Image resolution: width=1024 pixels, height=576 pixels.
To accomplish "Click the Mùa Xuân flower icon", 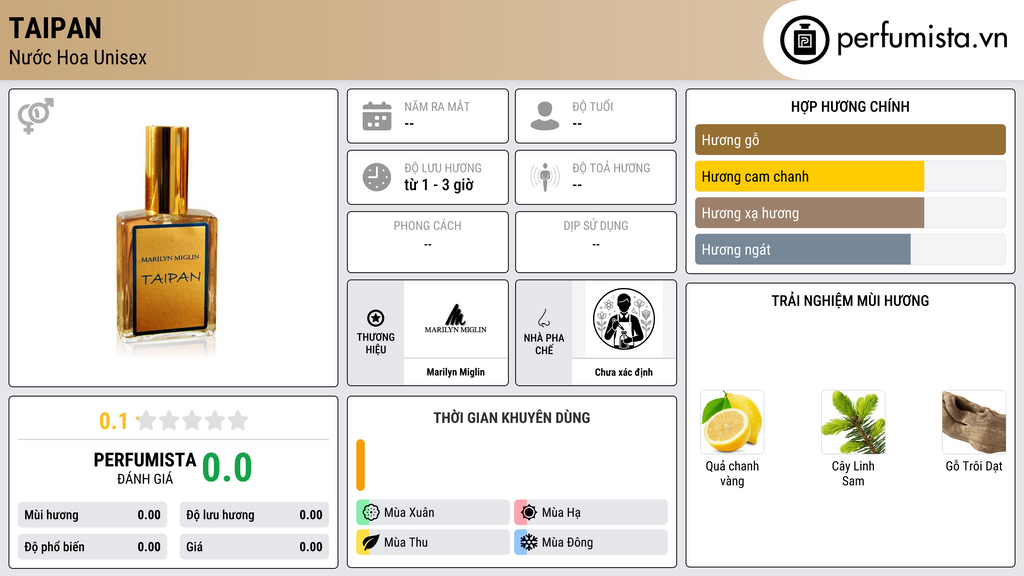I will coord(371,513).
